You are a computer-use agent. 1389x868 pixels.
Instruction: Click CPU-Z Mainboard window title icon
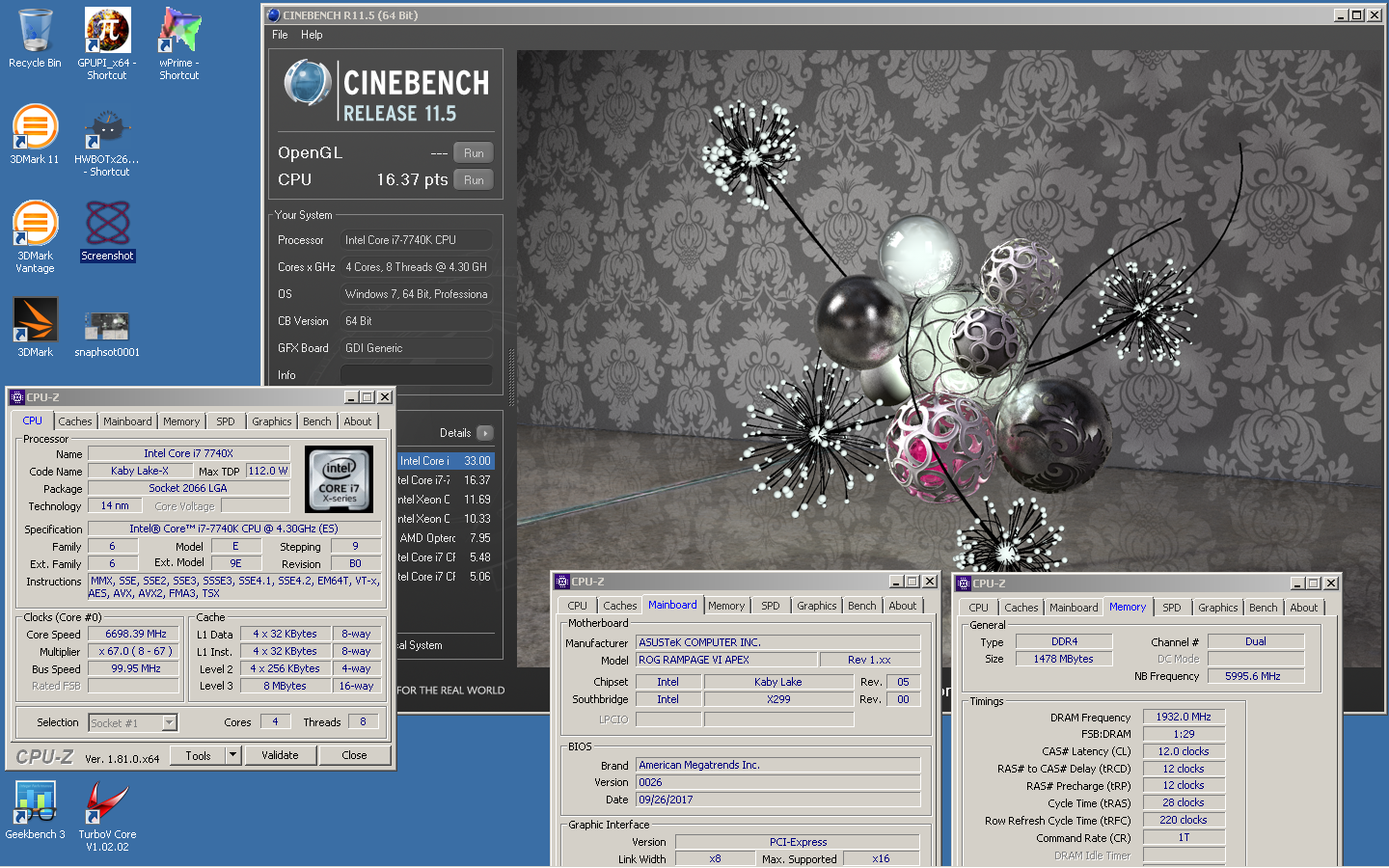click(x=562, y=582)
